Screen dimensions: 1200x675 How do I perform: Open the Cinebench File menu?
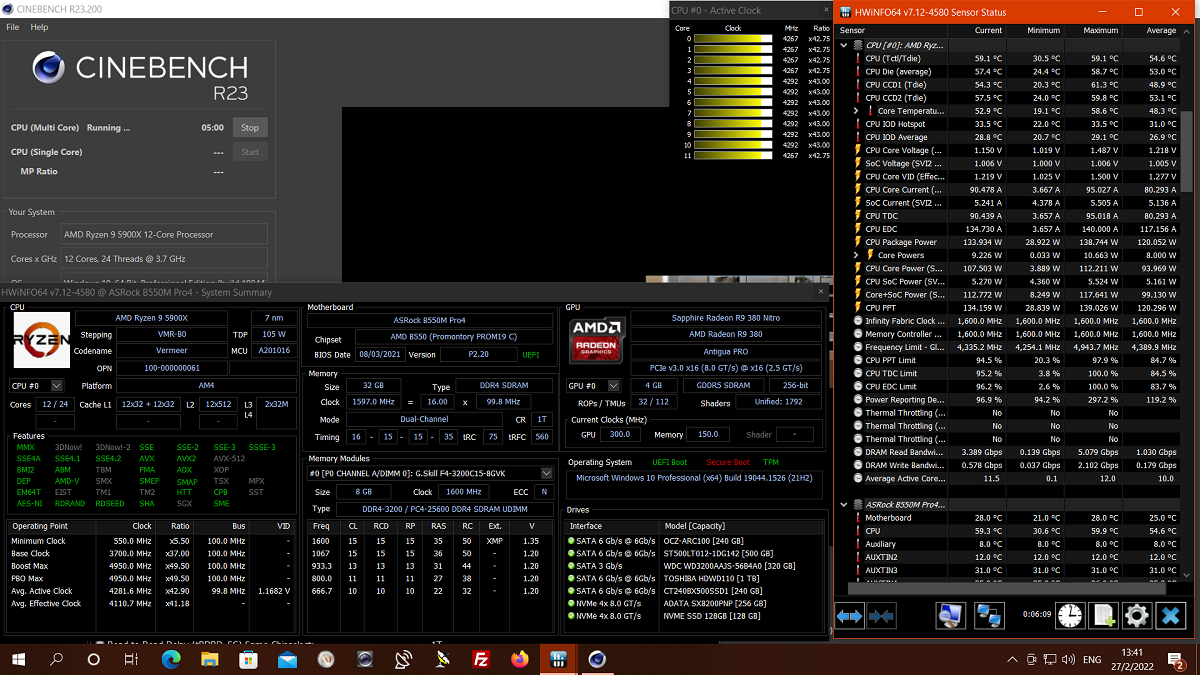[x=13, y=27]
